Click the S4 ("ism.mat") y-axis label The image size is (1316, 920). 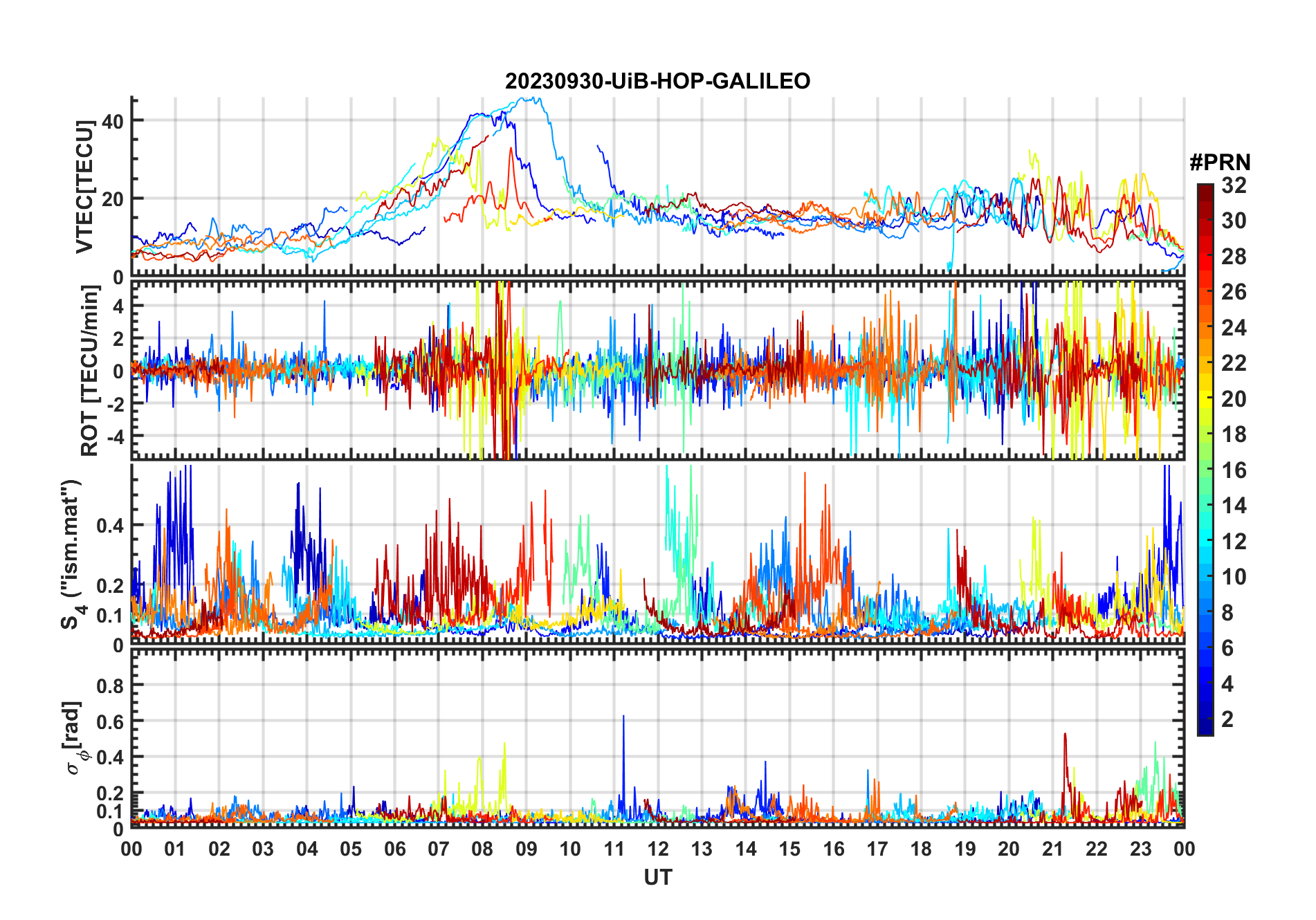71,555
